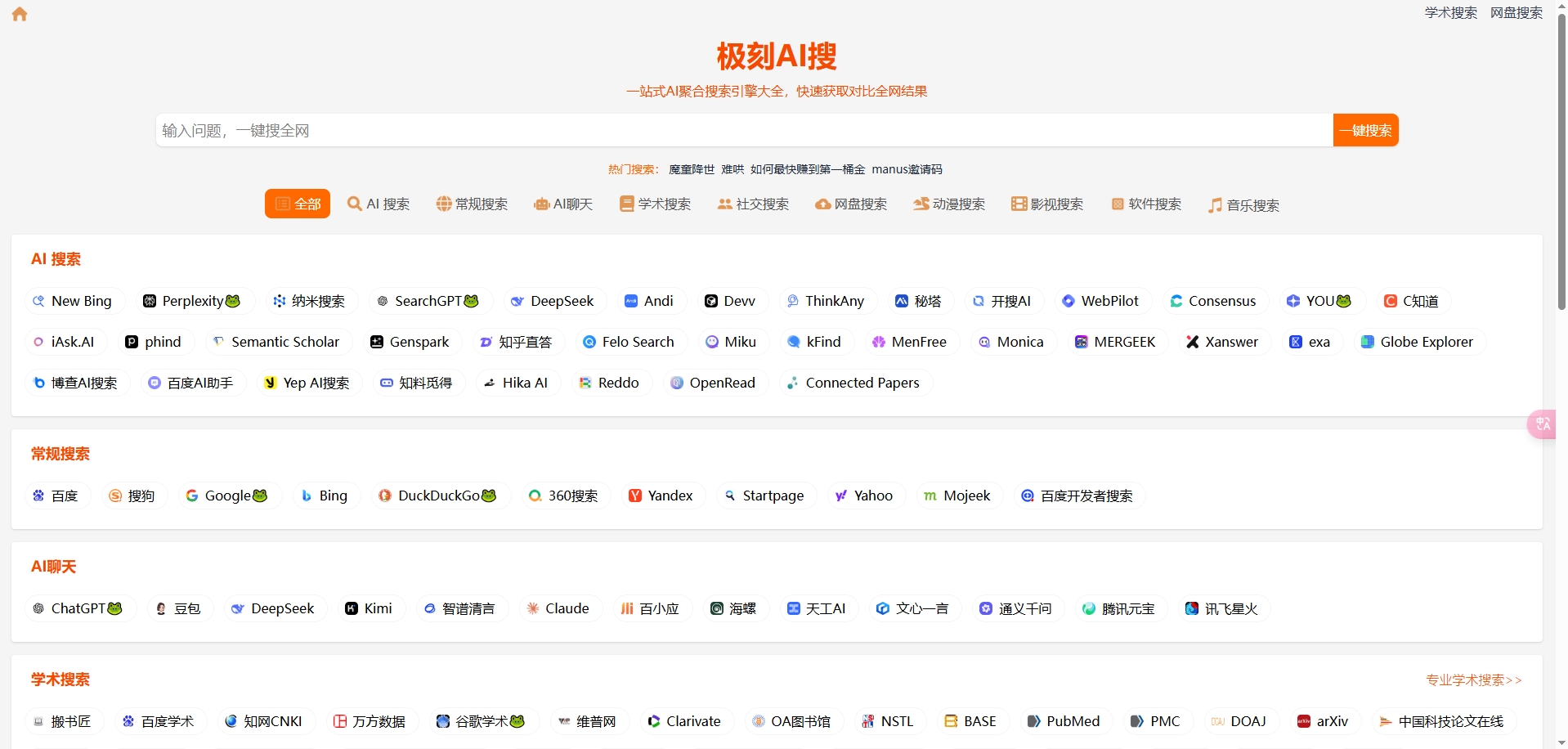Open arXiv academic search
The width and height of the screenshot is (1568, 749).
(1323, 721)
